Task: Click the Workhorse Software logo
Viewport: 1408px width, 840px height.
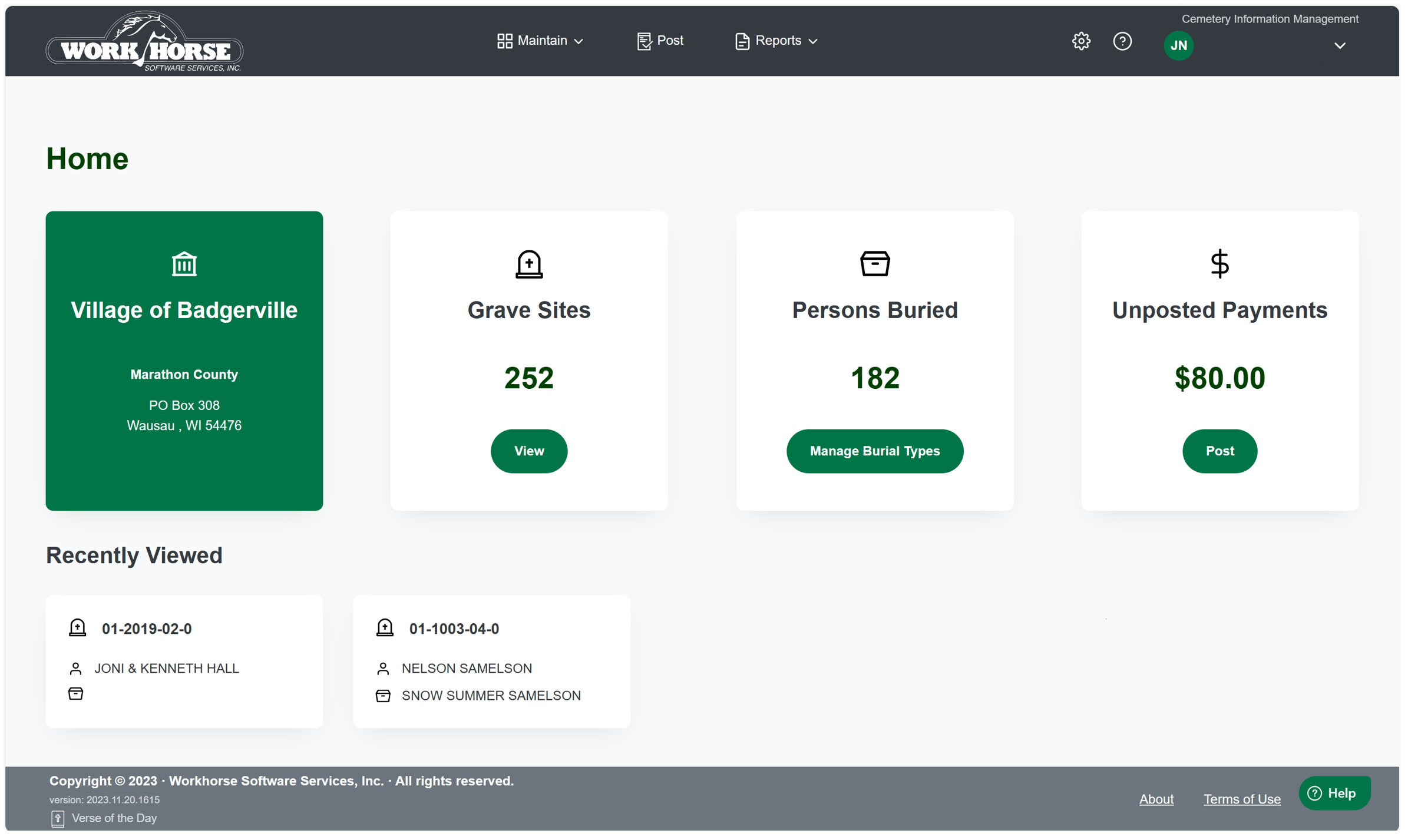Action: tap(144, 41)
